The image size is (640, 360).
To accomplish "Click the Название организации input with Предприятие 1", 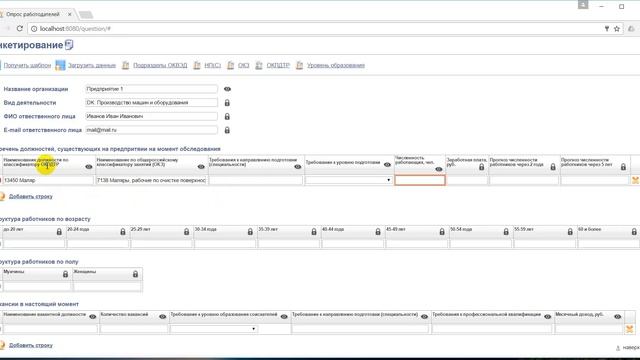I will [x=151, y=89].
